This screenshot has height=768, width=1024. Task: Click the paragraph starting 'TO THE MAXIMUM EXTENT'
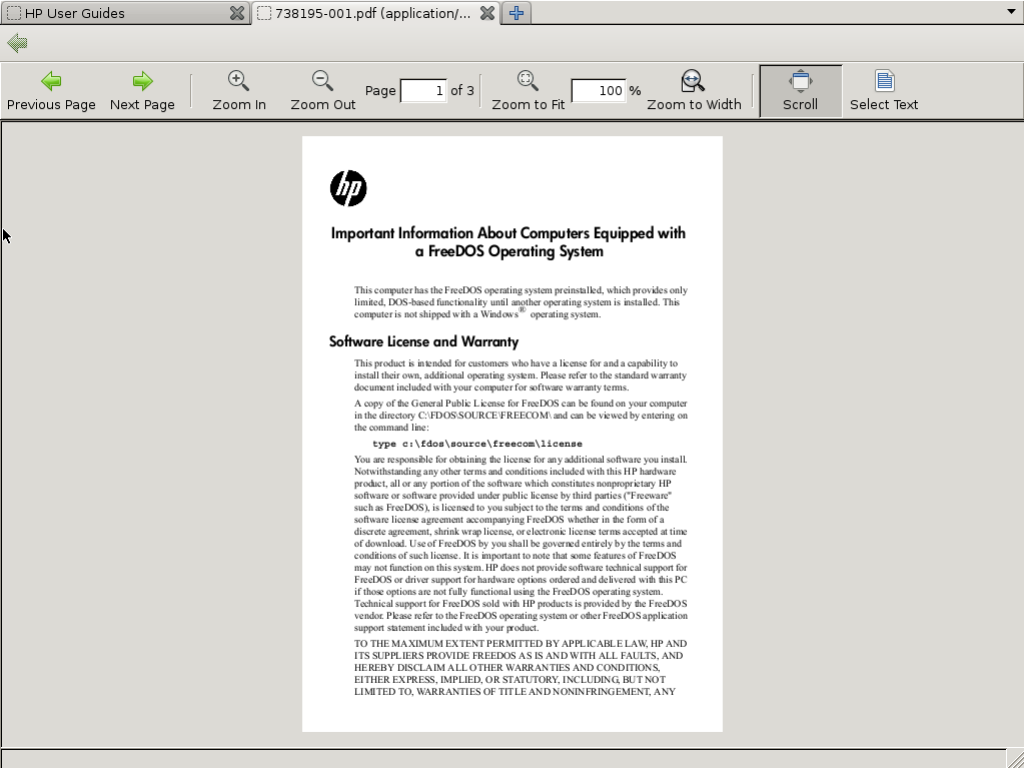tap(520, 667)
